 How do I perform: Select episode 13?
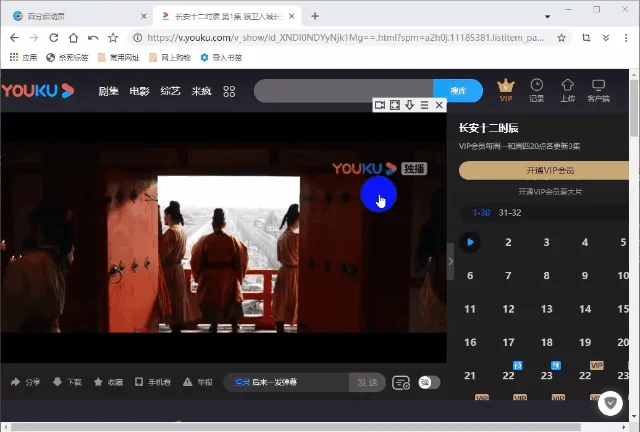pyautogui.click(x=547, y=309)
